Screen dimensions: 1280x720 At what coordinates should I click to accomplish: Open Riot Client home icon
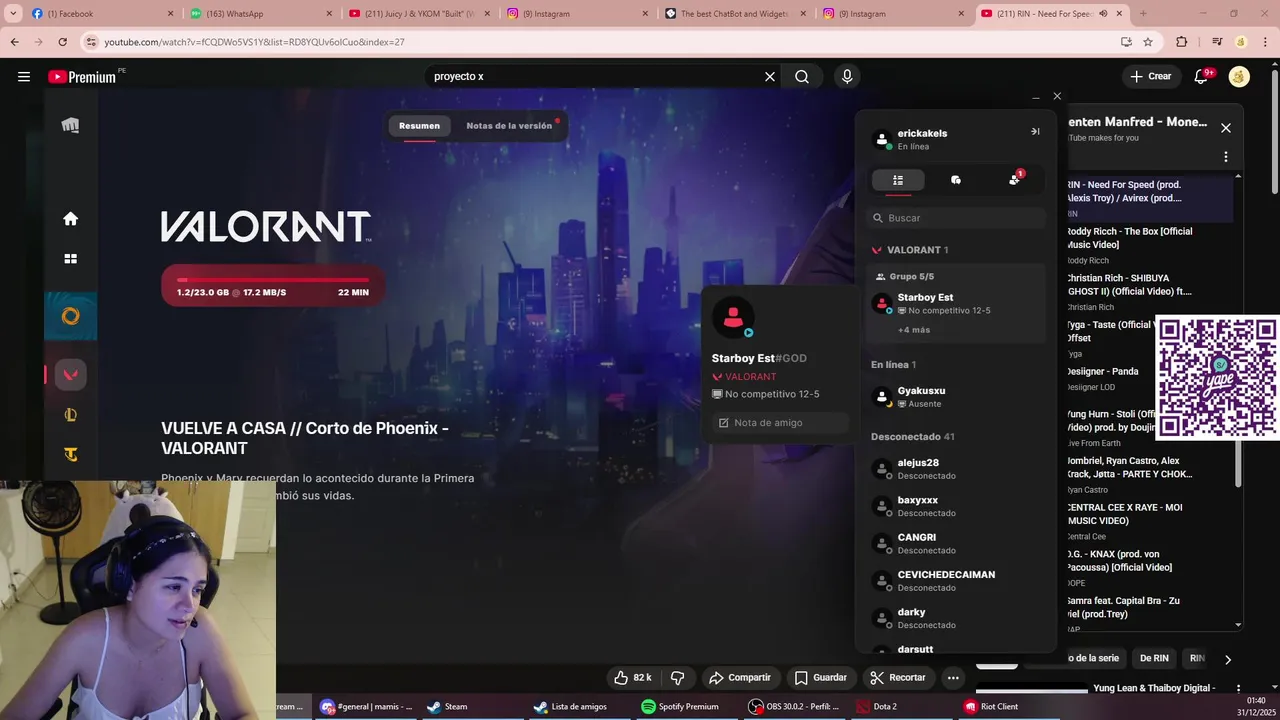[71, 219]
